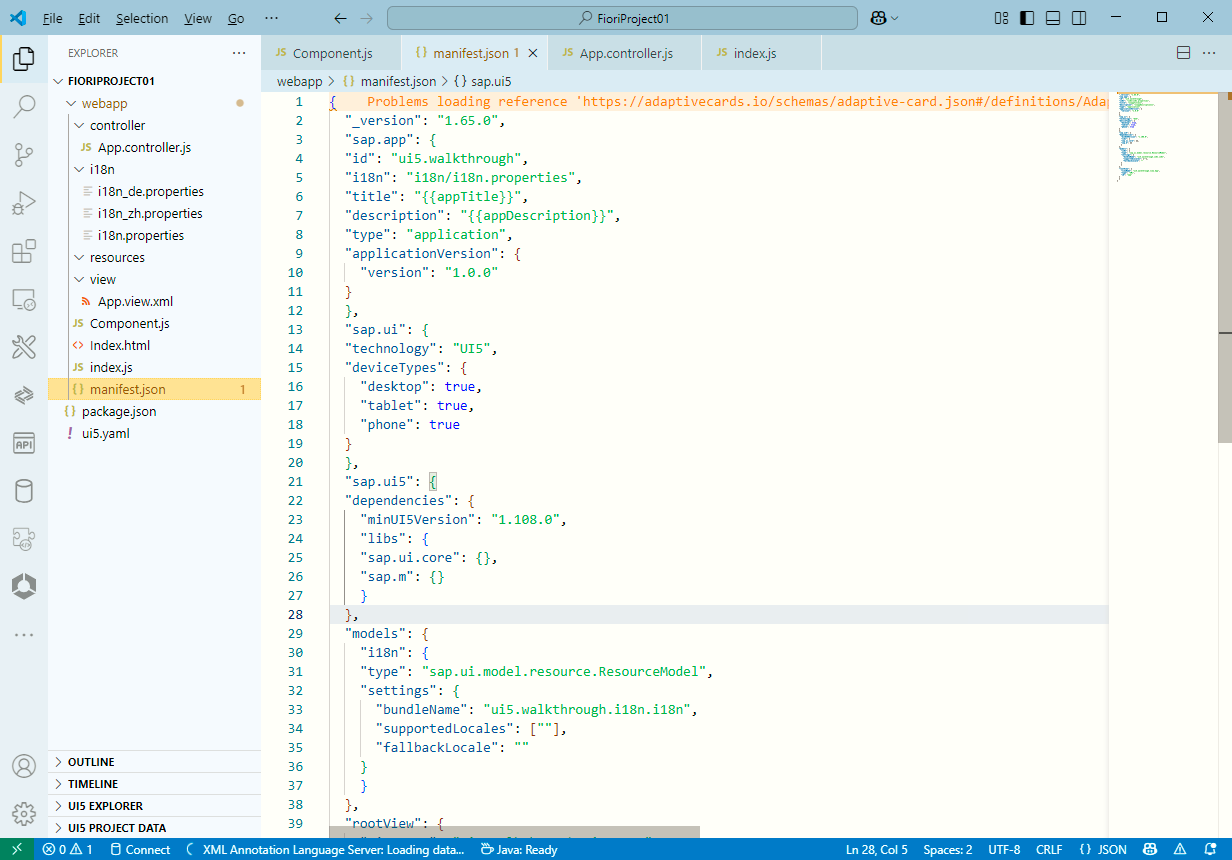Expand the UI5 EXPLORER section
The height and width of the screenshot is (860, 1232).
click(x=154, y=806)
